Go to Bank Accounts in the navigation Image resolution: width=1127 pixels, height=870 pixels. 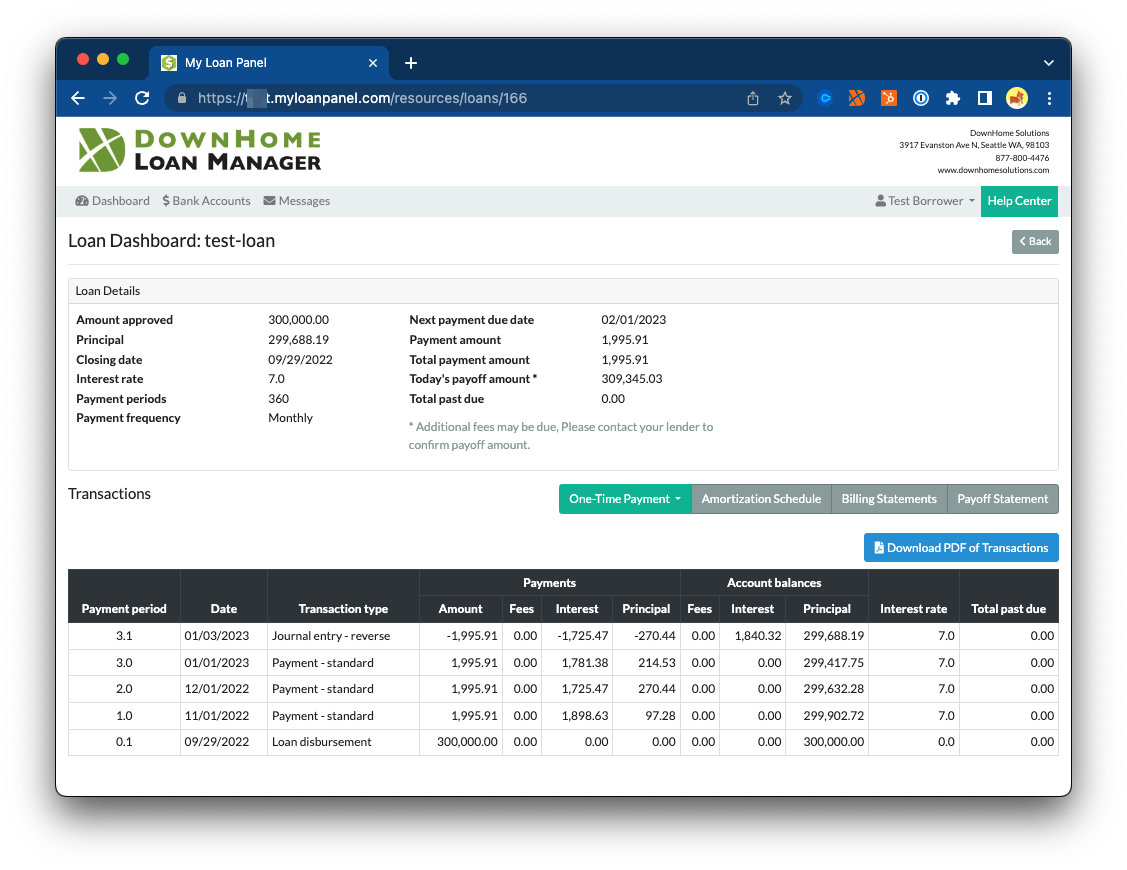206,201
